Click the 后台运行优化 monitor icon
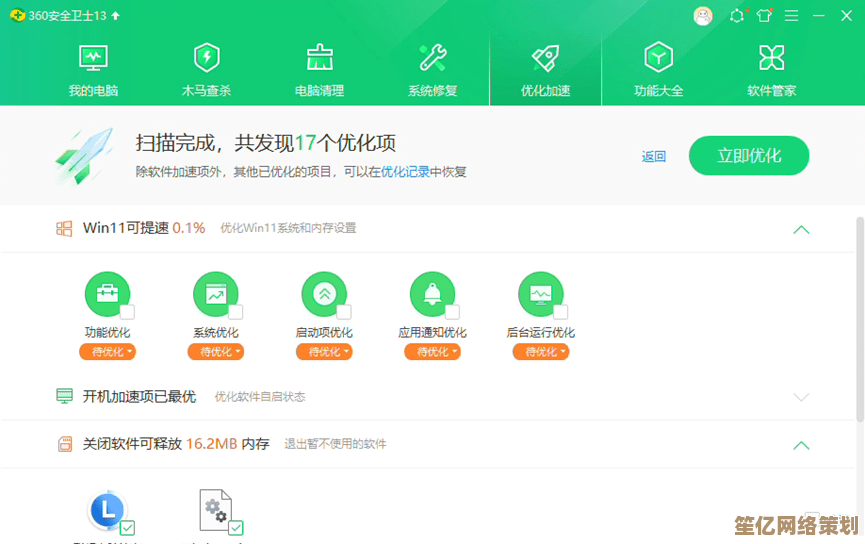 click(x=541, y=294)
